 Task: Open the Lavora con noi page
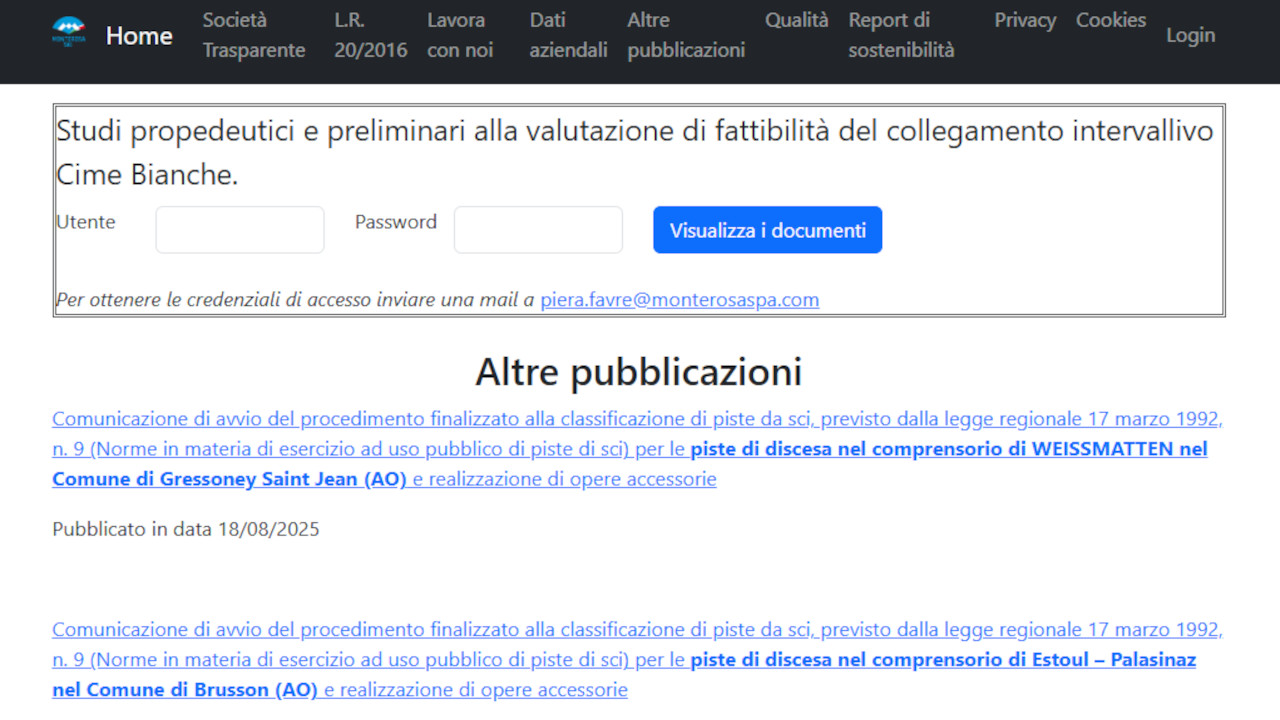459,35
